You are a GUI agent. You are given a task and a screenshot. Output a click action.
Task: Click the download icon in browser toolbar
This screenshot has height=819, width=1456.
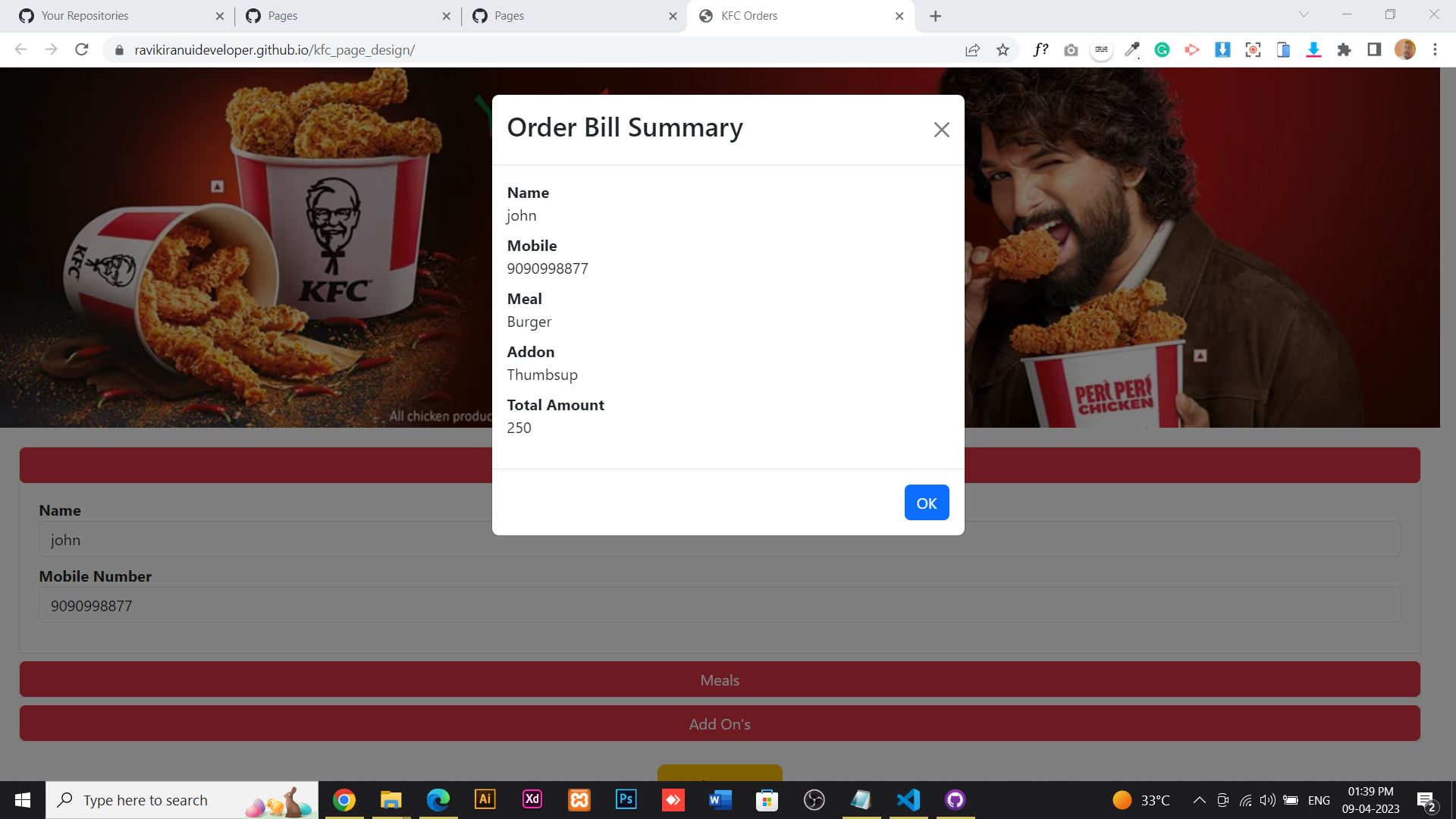(x=1315, y=49)
